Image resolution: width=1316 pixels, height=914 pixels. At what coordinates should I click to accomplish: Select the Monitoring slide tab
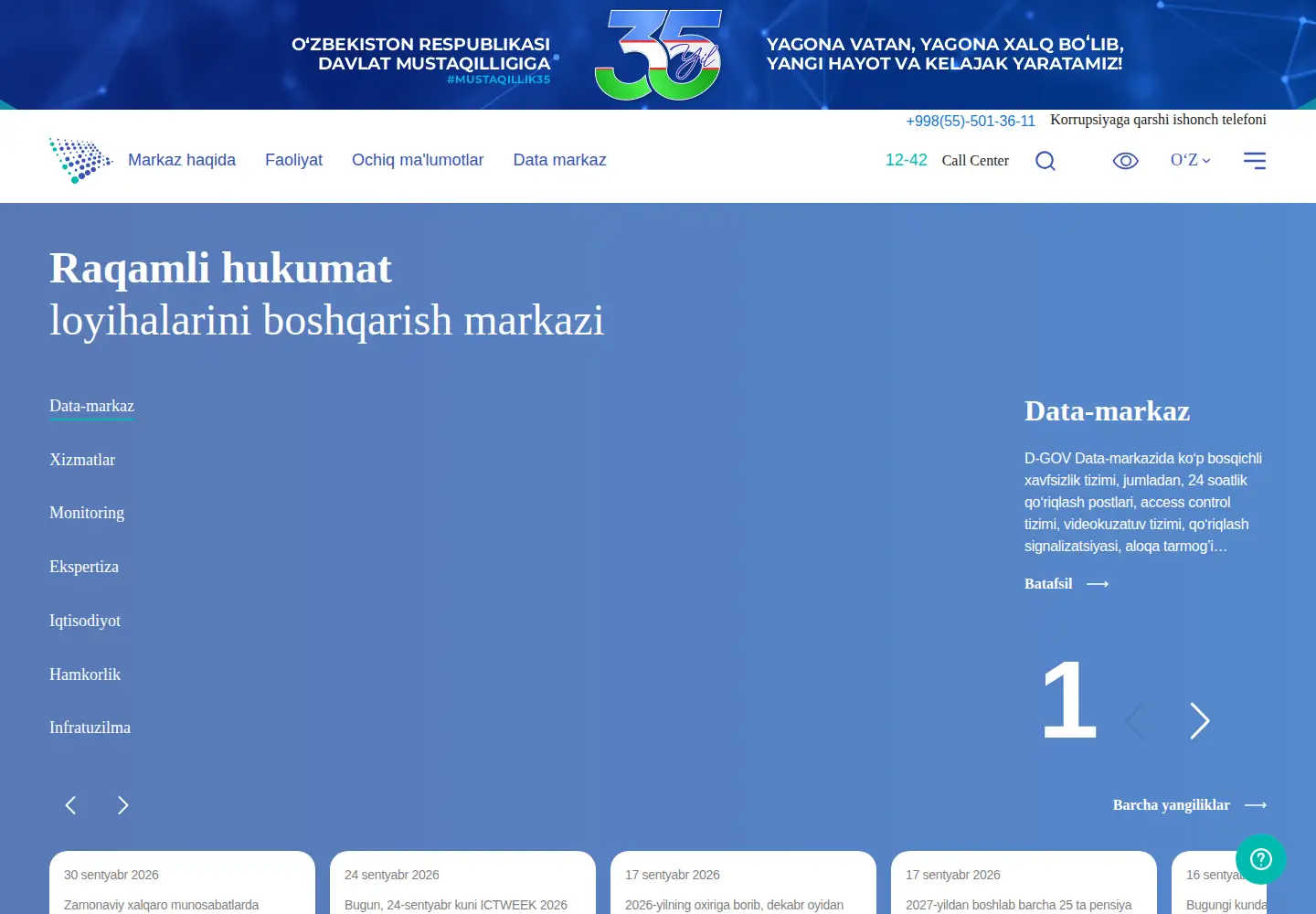[87, 513]
